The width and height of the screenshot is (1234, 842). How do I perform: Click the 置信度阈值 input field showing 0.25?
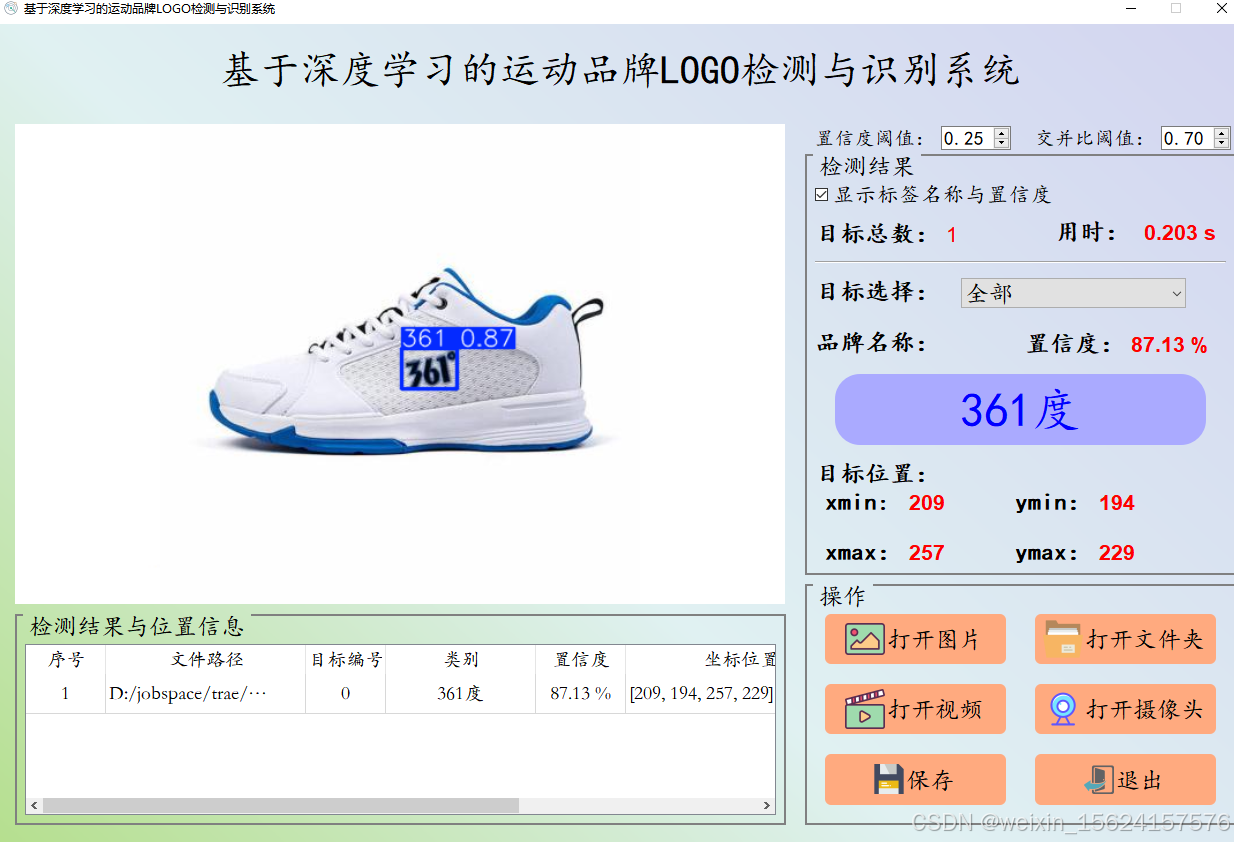point(967,138)
